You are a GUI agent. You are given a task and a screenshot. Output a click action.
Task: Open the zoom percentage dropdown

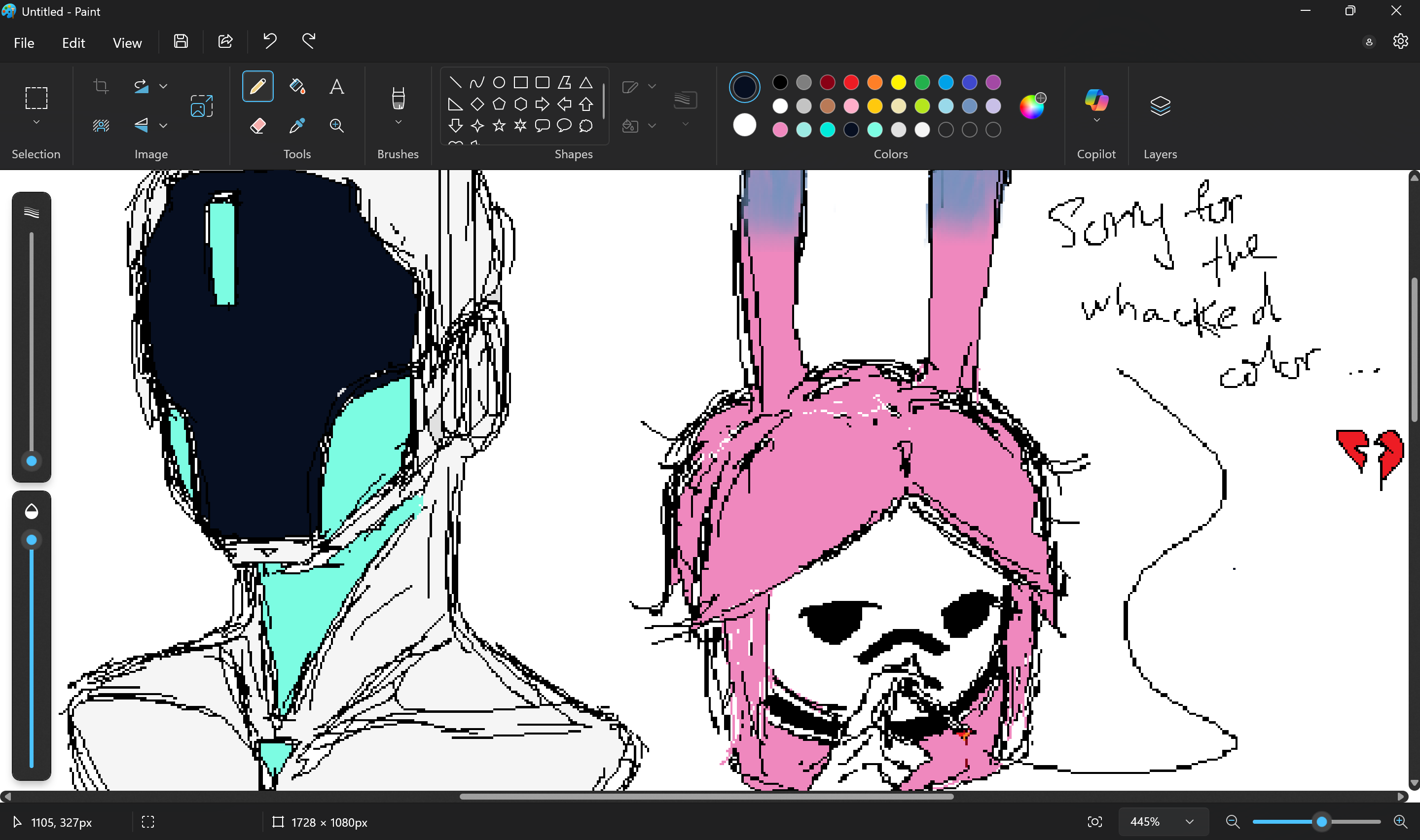click(x=1189, y=822)
